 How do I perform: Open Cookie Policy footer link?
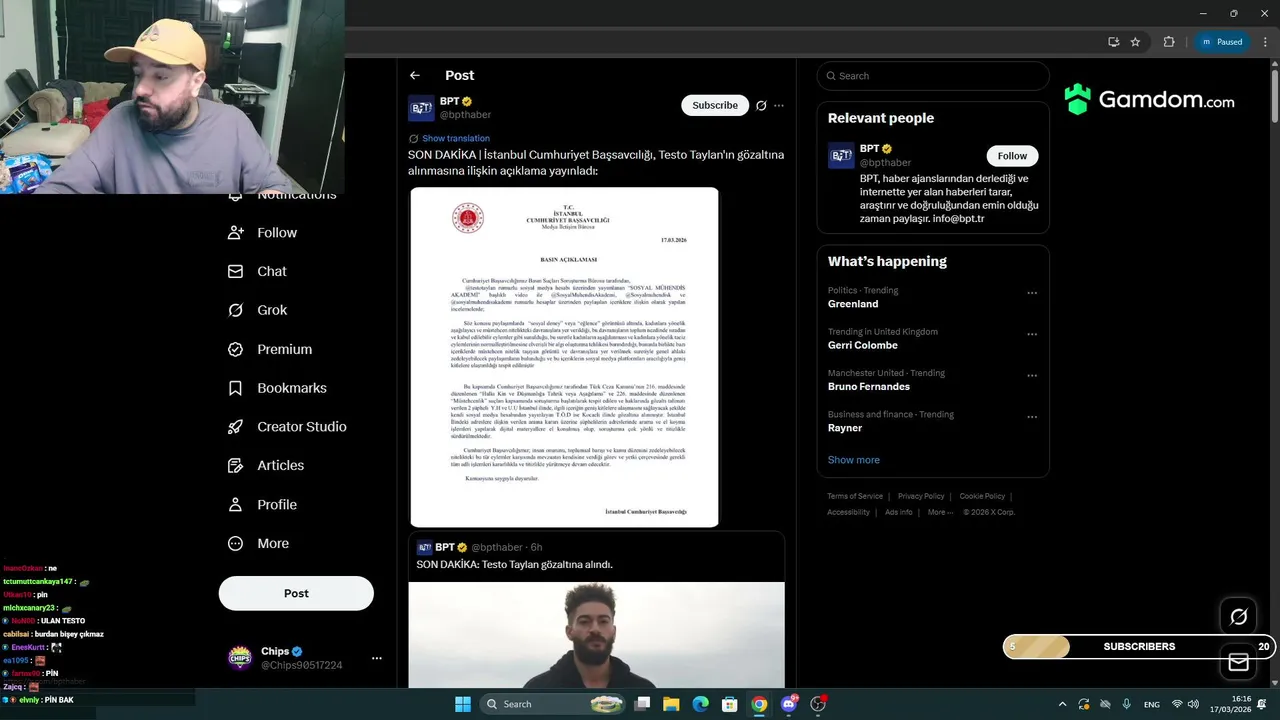coord(982,496)
